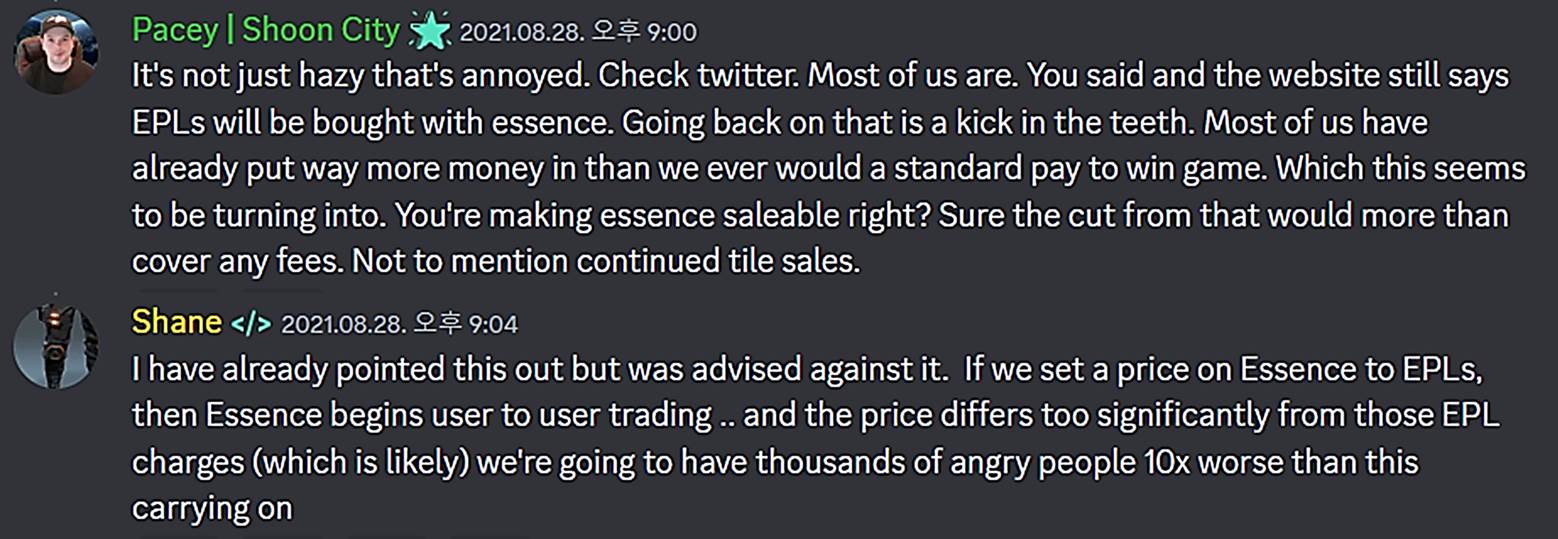Image resolution: width=1558 pixels, height=539 pixels.
Task: Click the line "Not to mention continued tile sales."
Action: pyautogui.click(x=607, y=260)
